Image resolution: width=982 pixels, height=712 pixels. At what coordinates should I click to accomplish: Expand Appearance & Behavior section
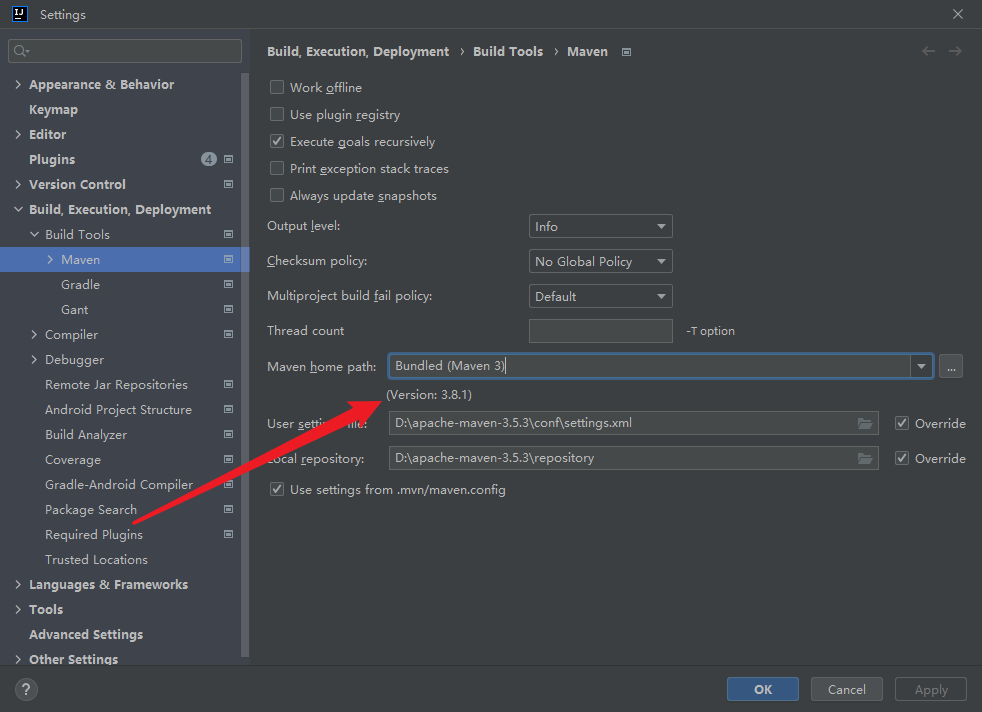pos(18,84)
